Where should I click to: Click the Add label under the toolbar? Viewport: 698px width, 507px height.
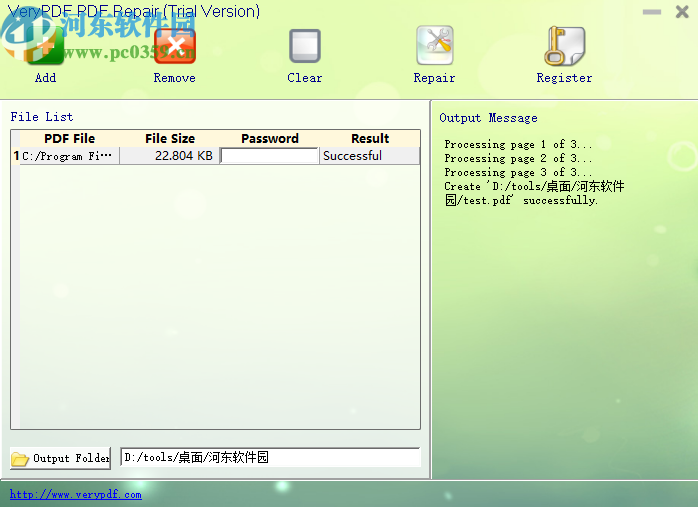[45, 78]
